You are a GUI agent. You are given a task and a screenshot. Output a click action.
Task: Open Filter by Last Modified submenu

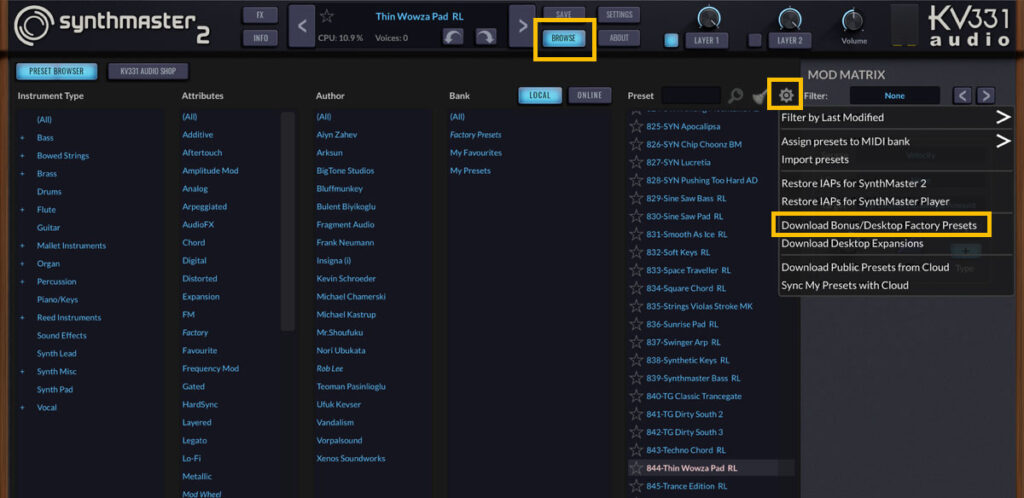(895, 117)
